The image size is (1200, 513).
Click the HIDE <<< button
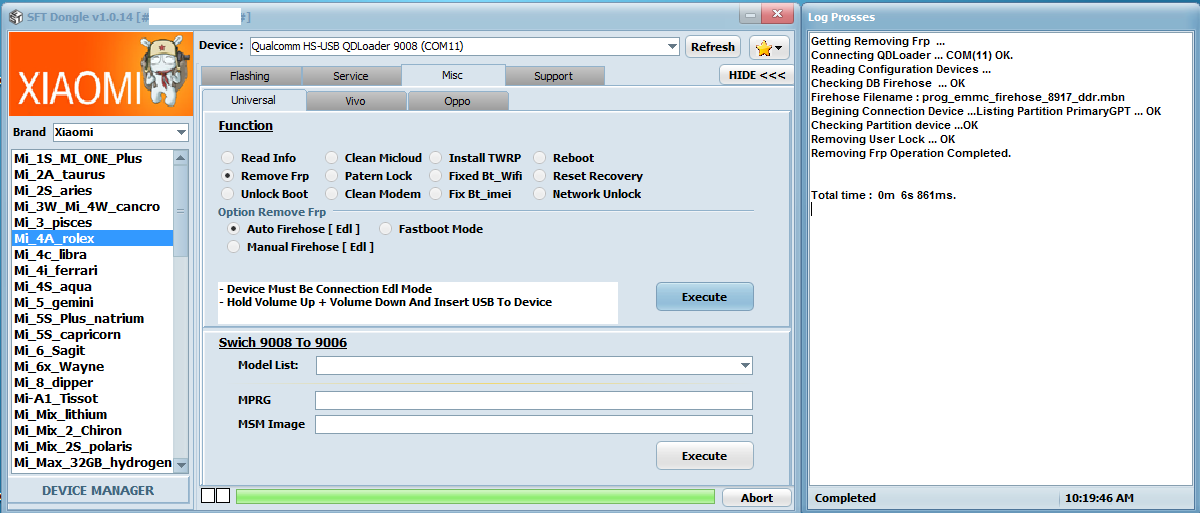[757, 75]
